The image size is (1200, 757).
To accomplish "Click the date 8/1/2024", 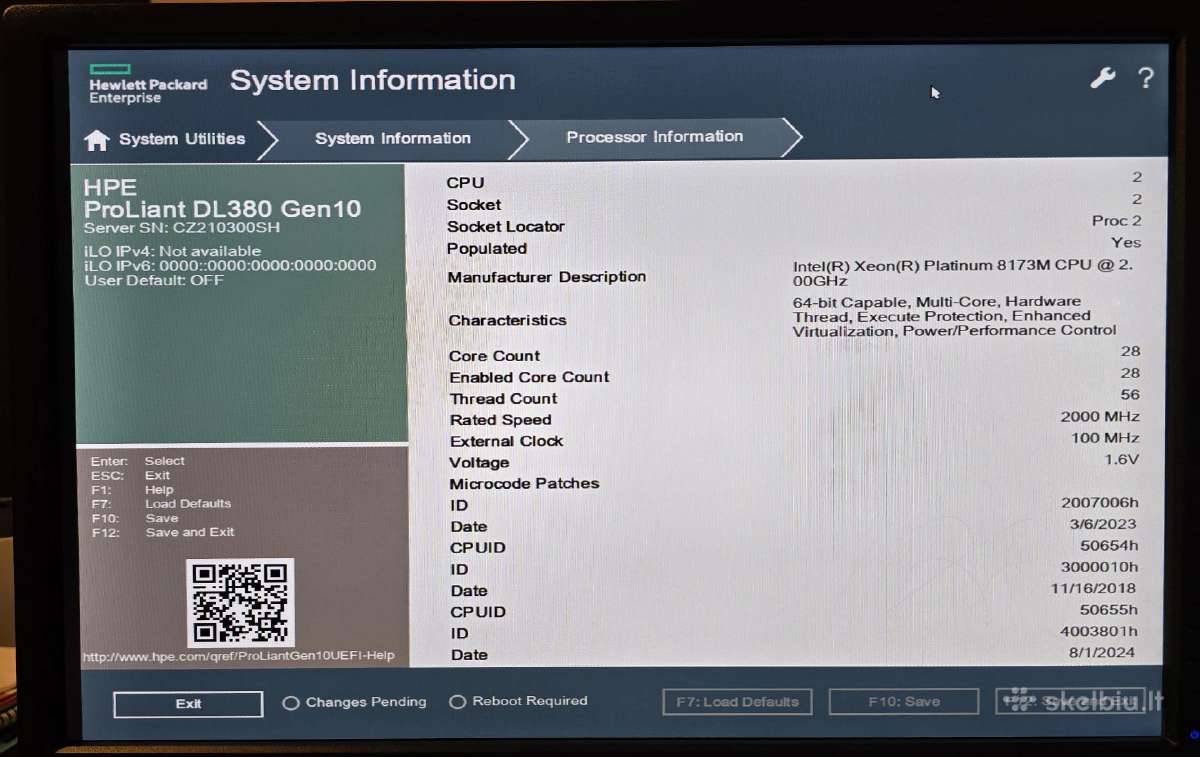I will coord(1102,653).
